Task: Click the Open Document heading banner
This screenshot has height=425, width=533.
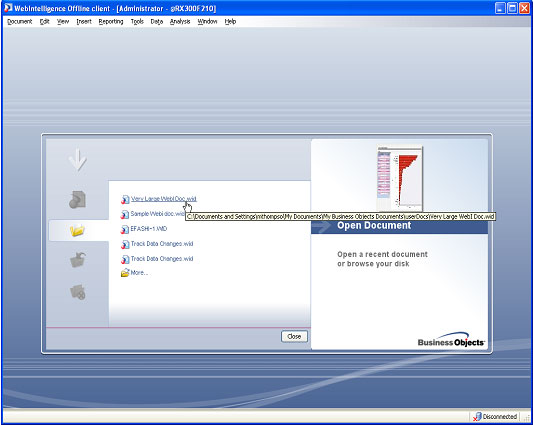Action: 399,226
